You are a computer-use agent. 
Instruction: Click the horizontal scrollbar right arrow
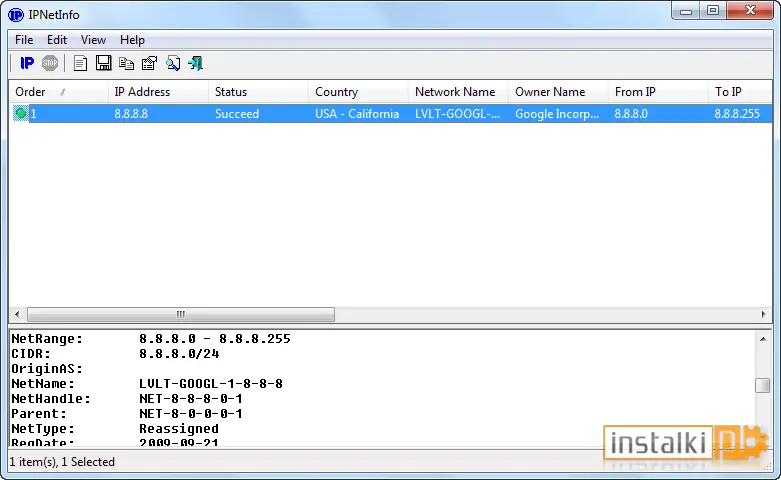[x=763, y=314]
